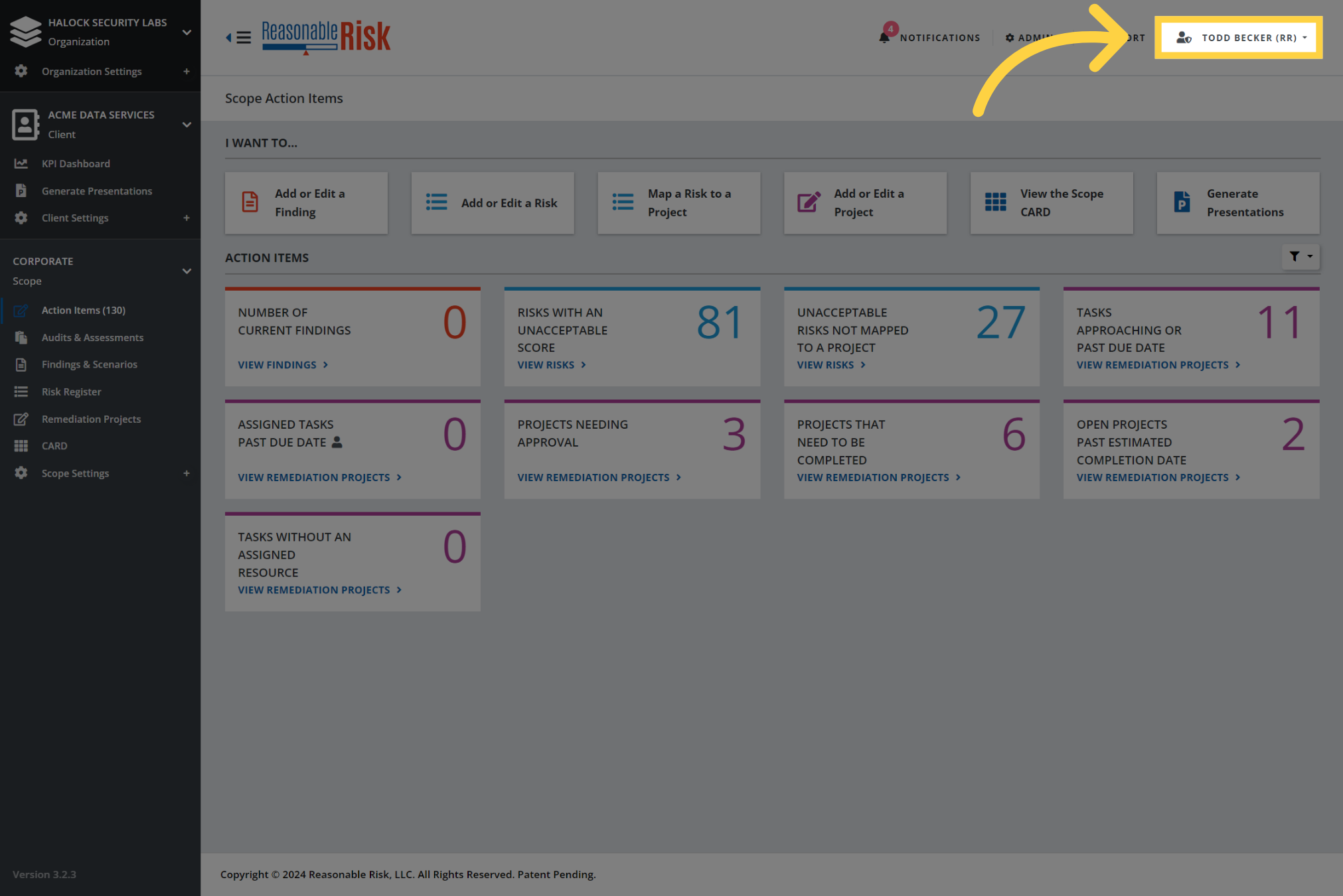Click the Client Settings gear icon
The image size is (1343, 896).
click(21, 218)
